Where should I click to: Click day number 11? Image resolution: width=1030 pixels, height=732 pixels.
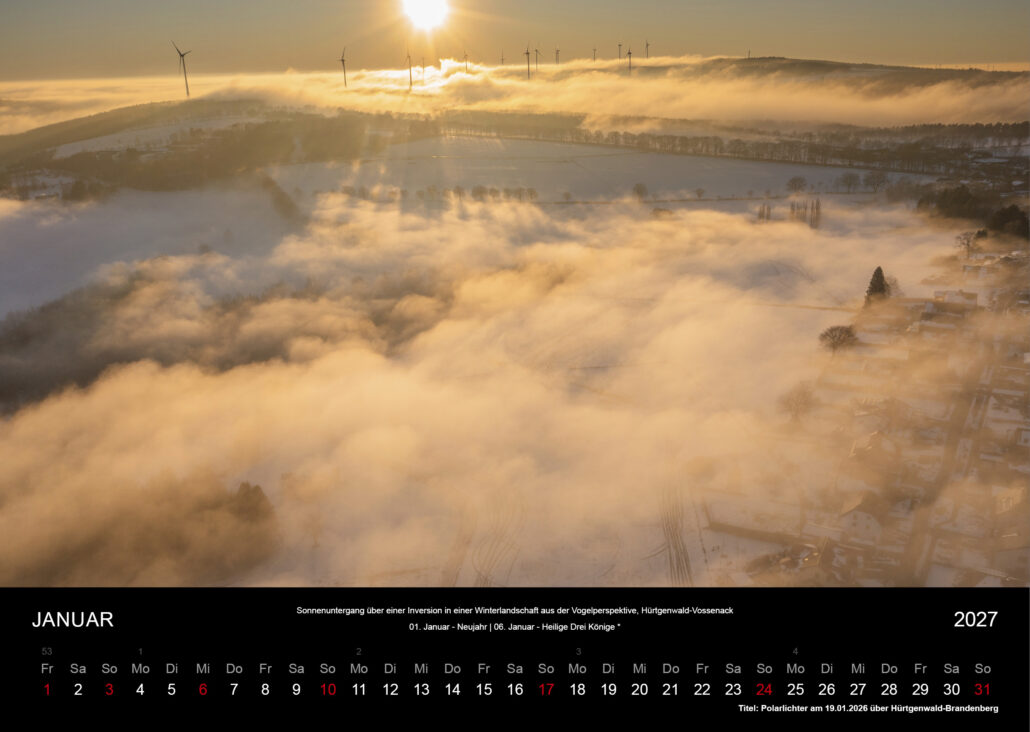359,689
